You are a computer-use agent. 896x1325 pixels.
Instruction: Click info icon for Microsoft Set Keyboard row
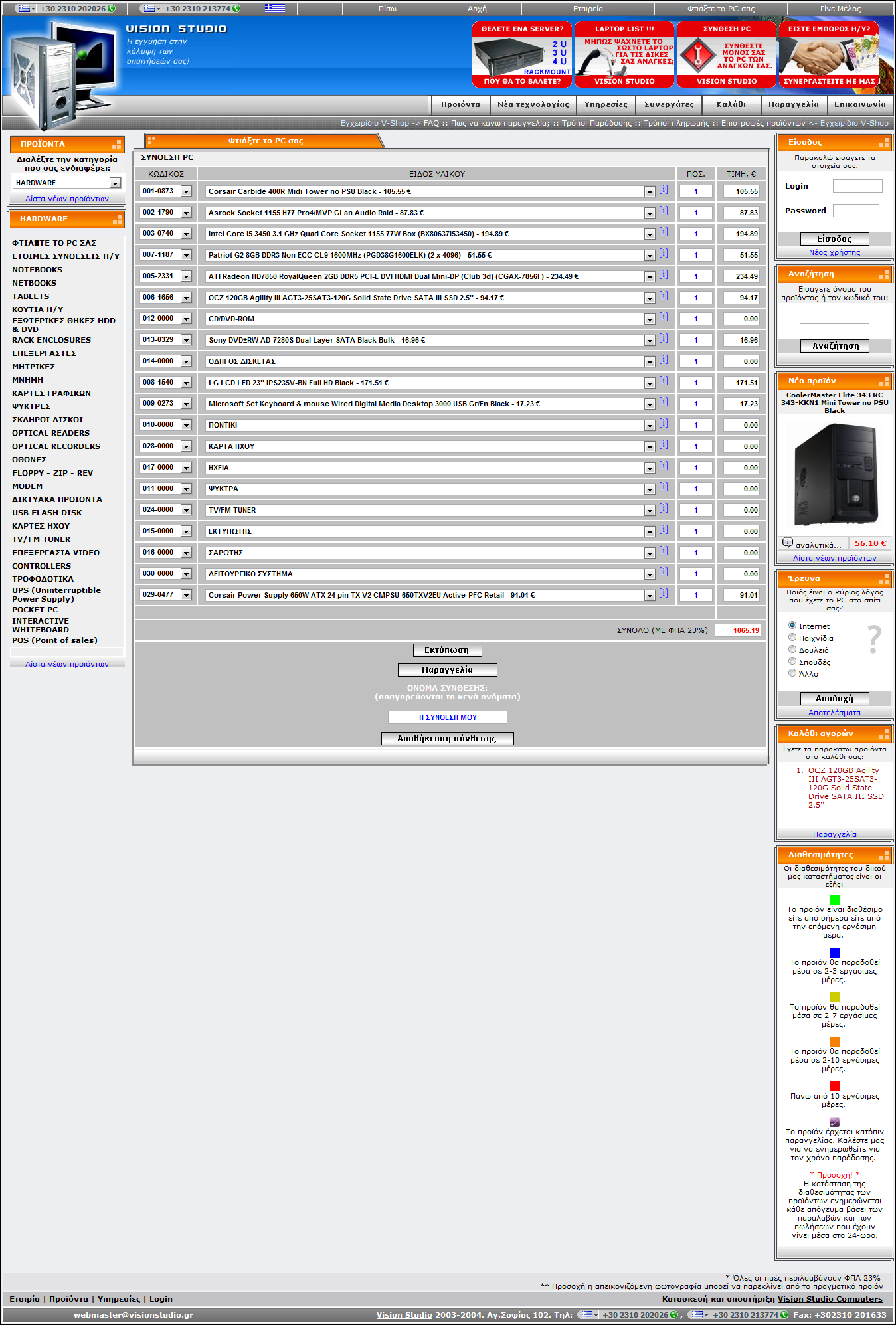coord(663,402)
